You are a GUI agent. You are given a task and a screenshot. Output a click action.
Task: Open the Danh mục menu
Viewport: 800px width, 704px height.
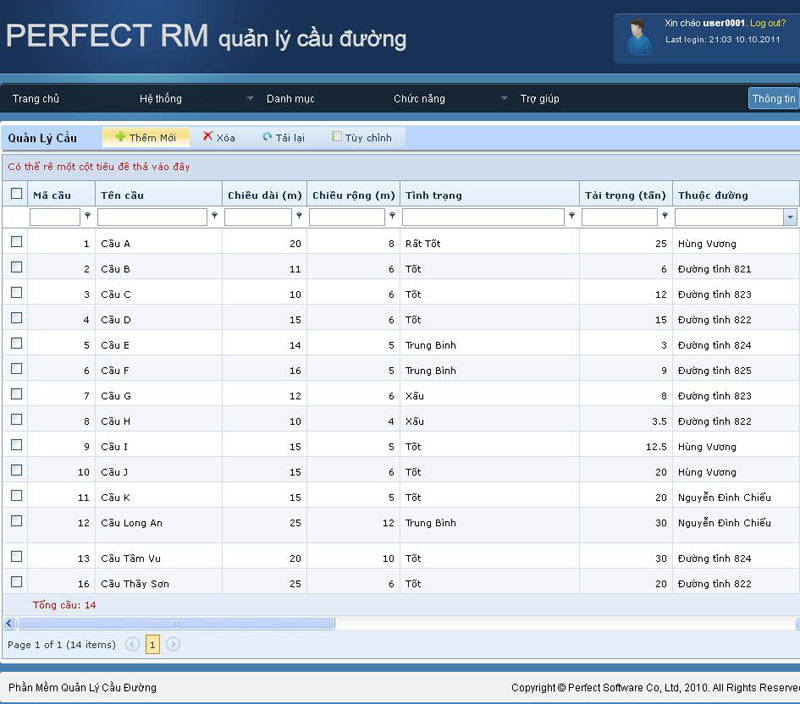tap(290, 98)
